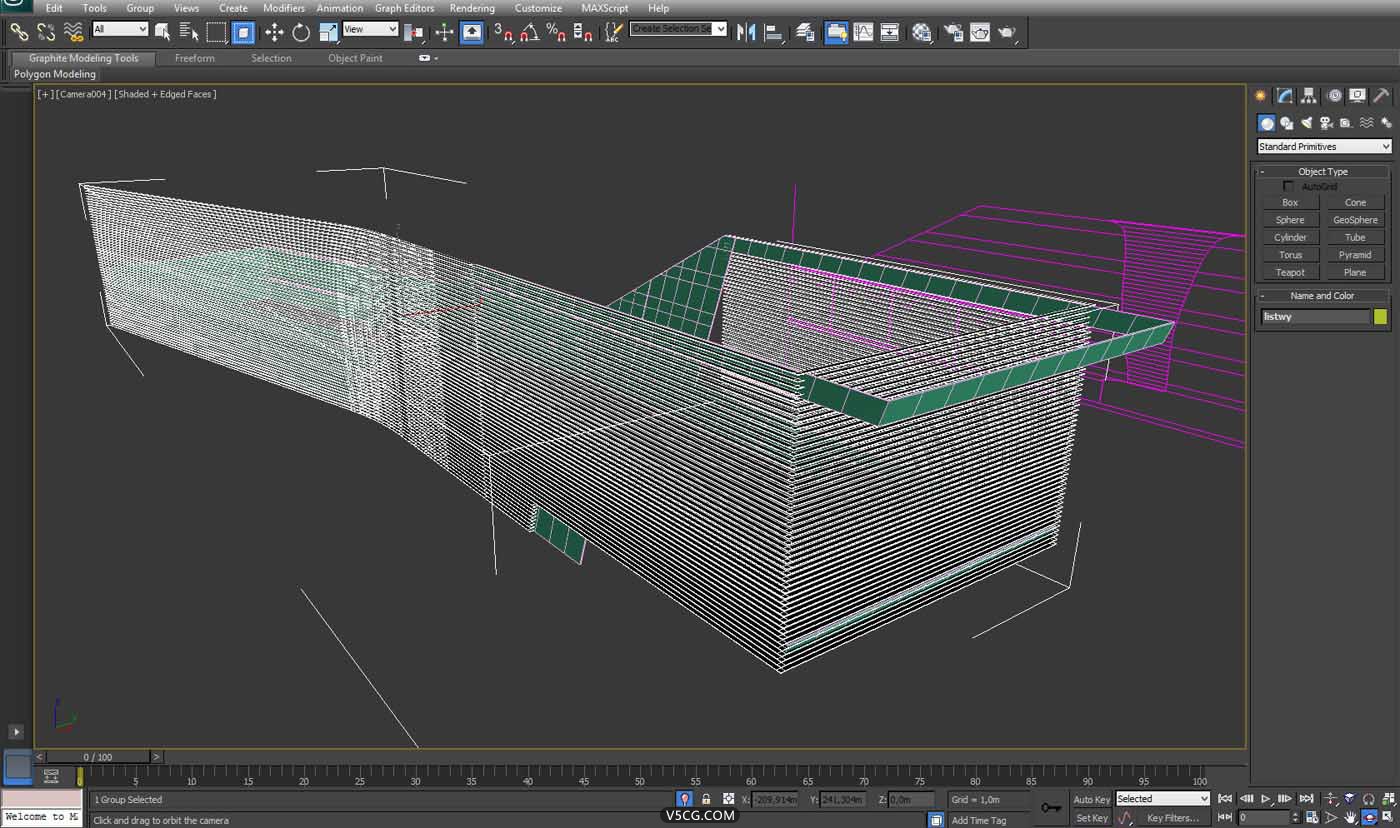Open Render Setup dialog
Screen dimensions: 1400x828
pyautogui.click(x=953, y=32)
